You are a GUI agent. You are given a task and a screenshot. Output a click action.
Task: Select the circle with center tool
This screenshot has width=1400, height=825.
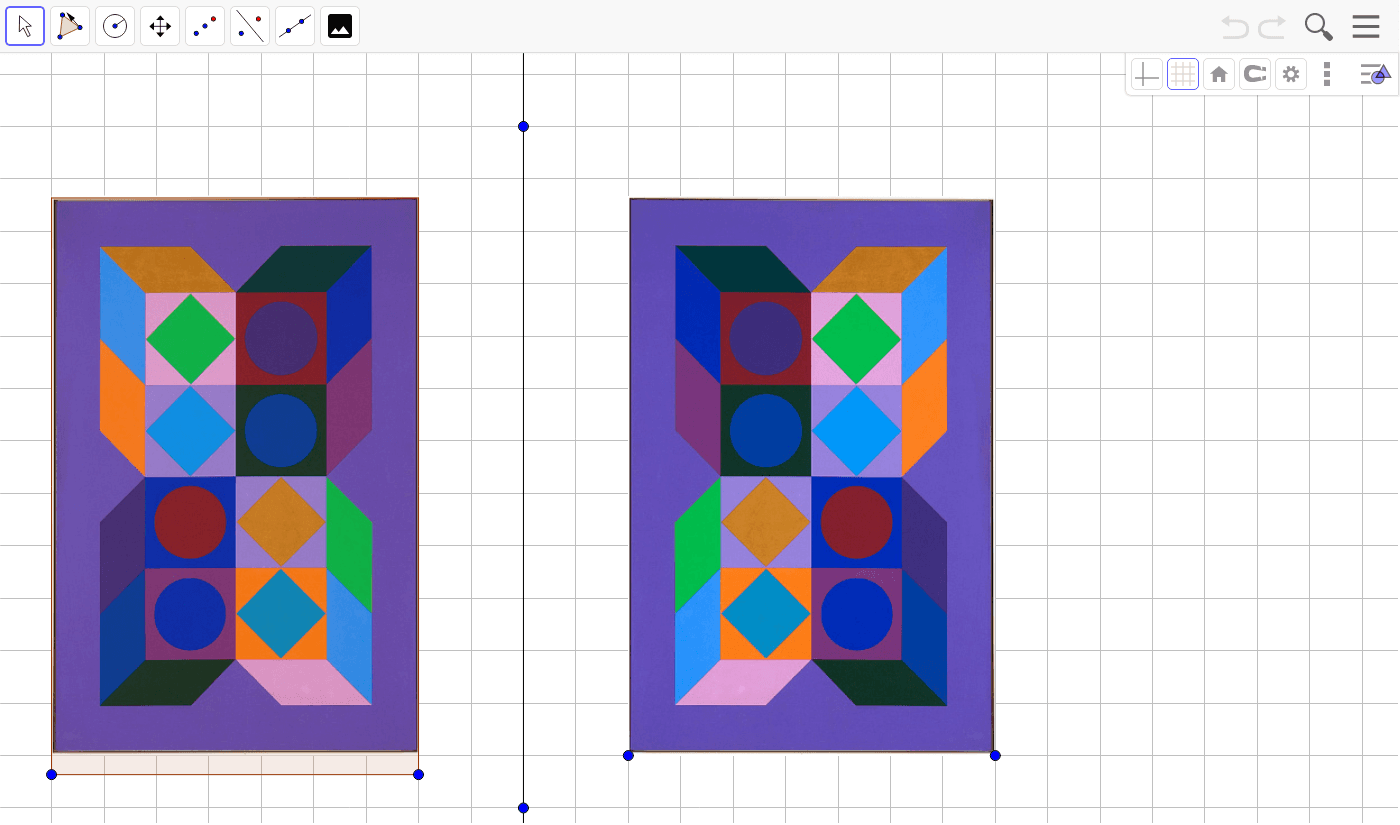(x=115, y=26)
